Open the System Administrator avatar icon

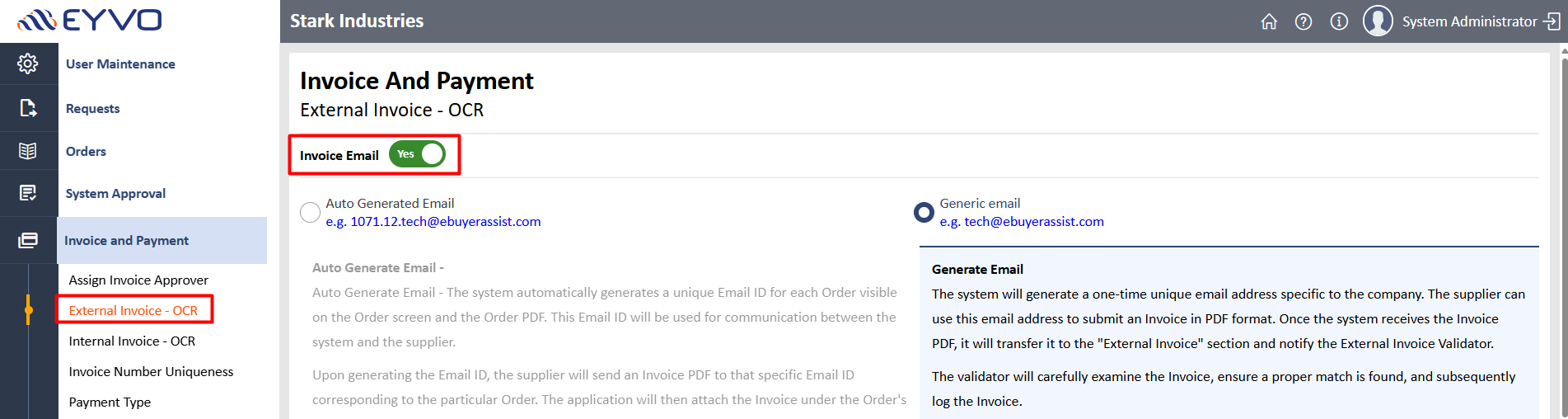pos(1378,21)
